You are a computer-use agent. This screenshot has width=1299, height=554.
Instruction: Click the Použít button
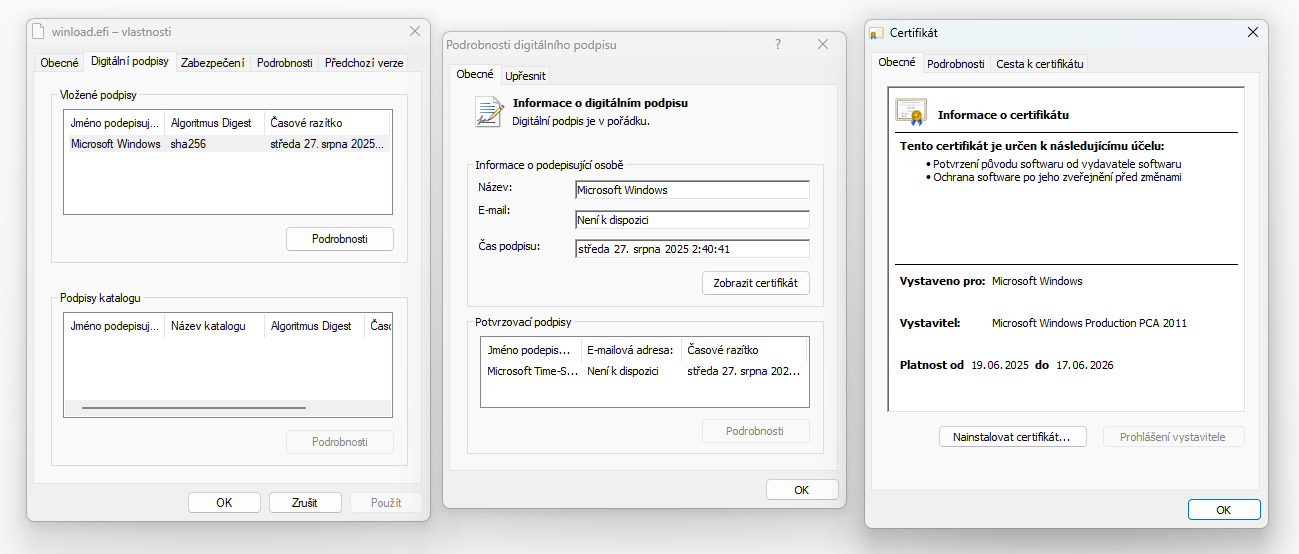[386, 503]
